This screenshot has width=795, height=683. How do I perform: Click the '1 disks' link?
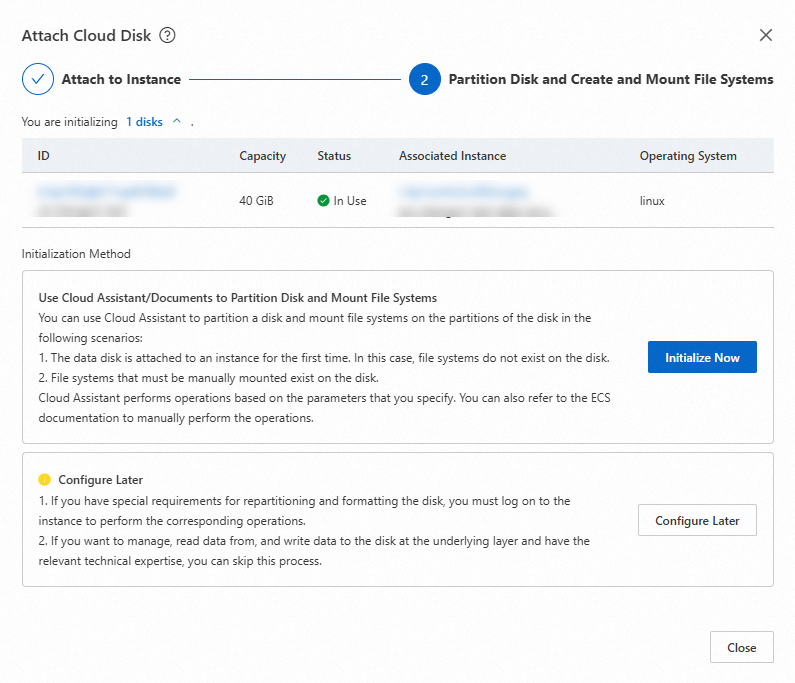tap(144, 122)
